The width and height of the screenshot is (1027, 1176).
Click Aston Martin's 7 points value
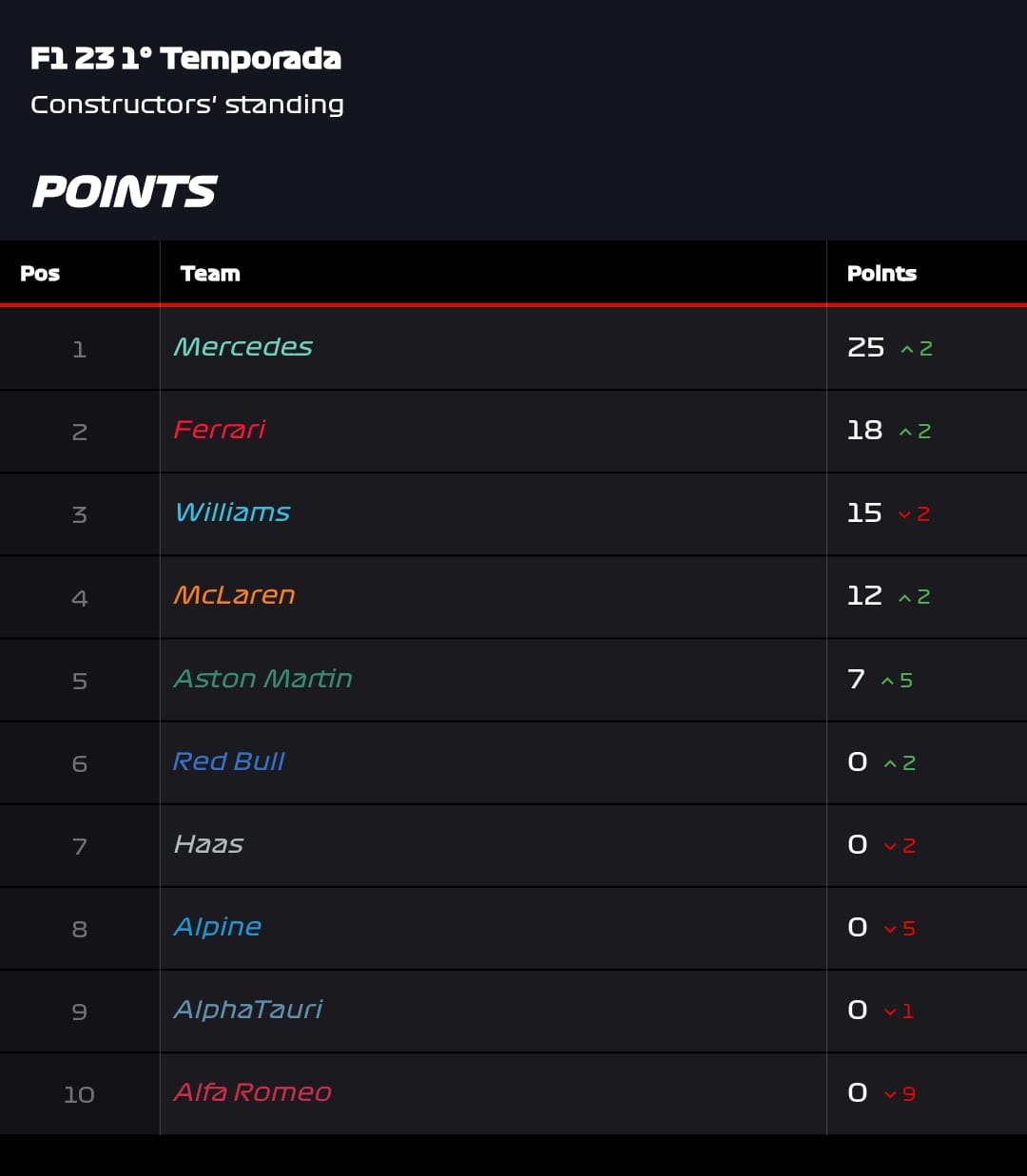856,679
